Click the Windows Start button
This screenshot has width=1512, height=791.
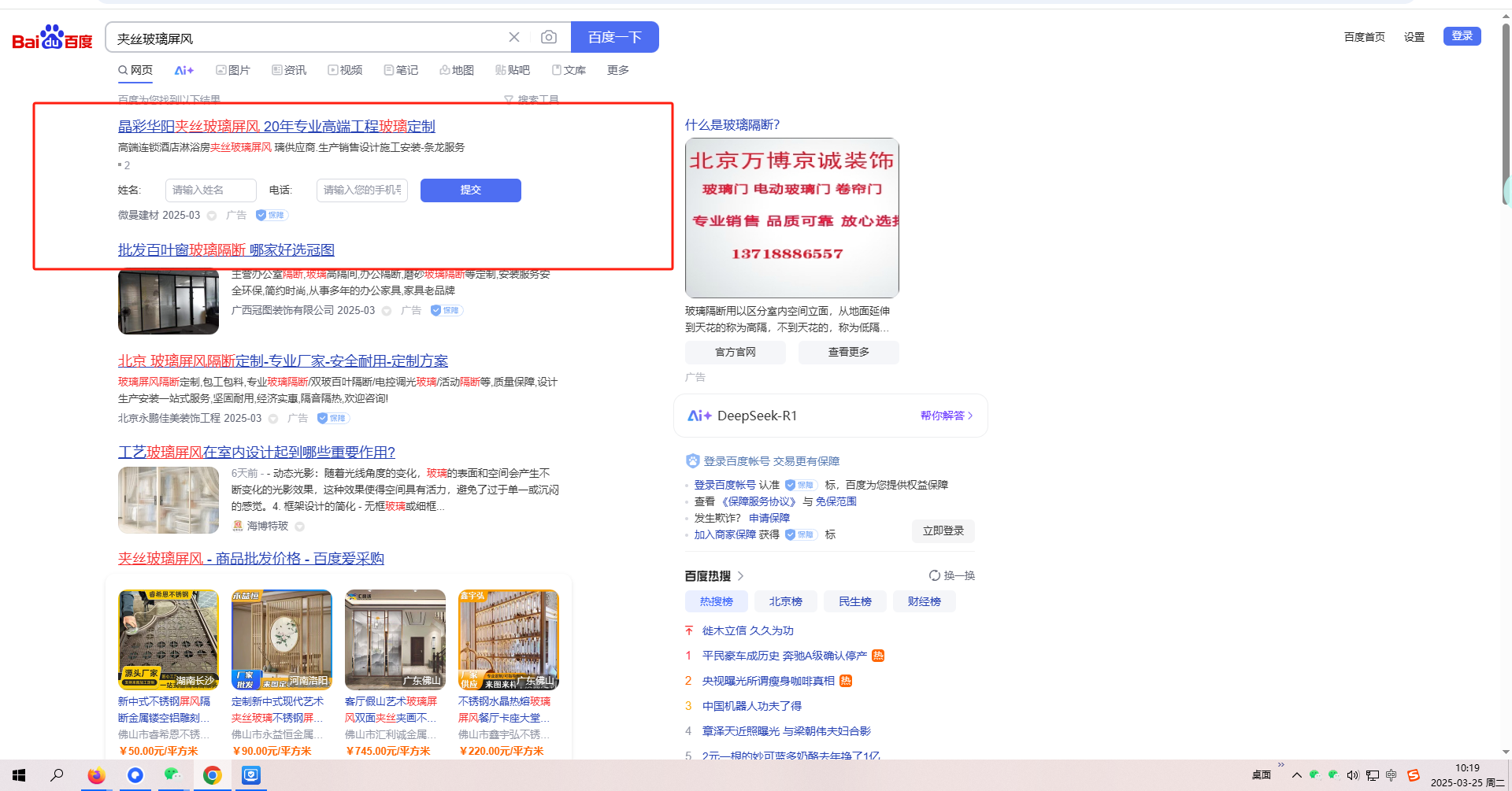(x=19, y=775)
